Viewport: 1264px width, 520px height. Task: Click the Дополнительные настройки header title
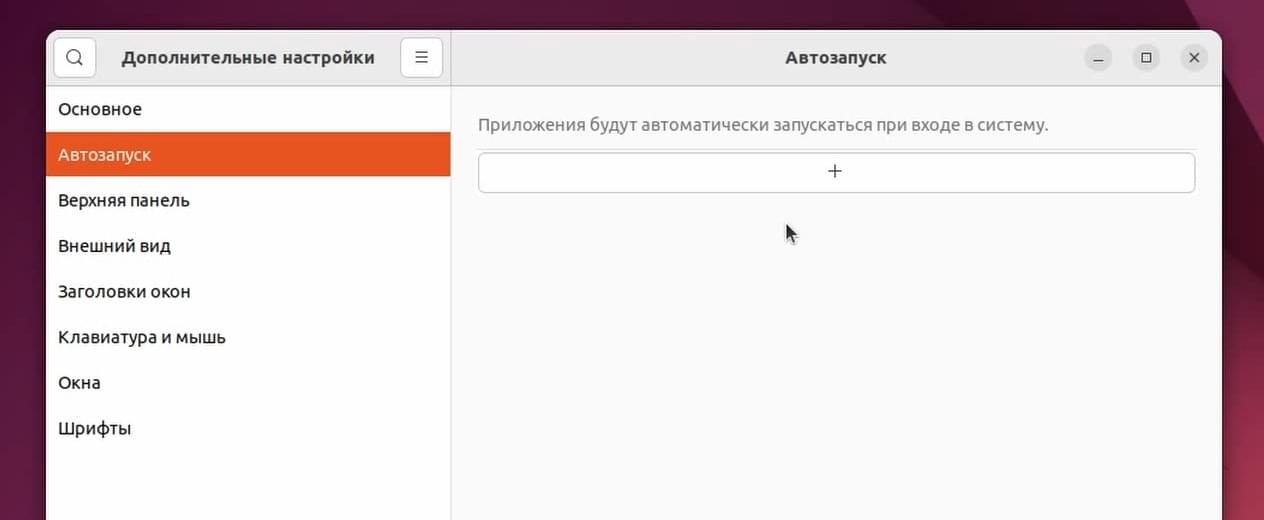pyautogui.click(x=248, y=58)
